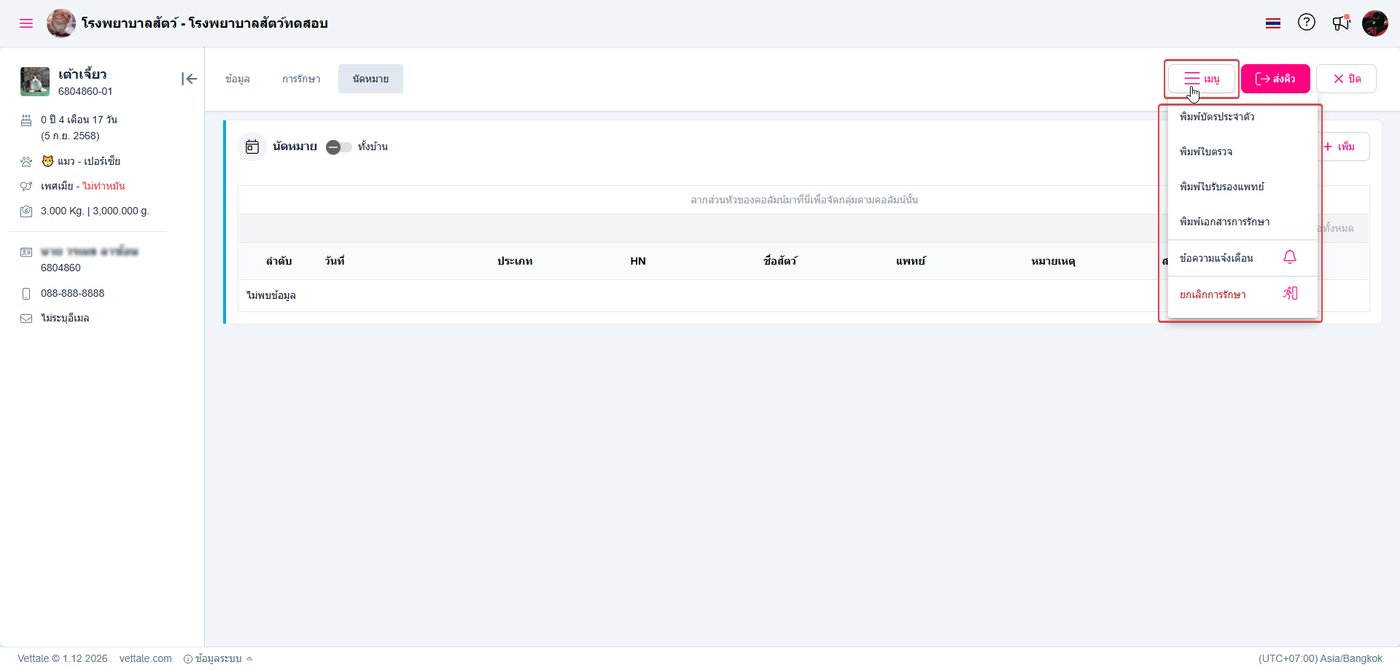
Task: Sort by หมายเหตุ column header
Action: coord(1053,261)
